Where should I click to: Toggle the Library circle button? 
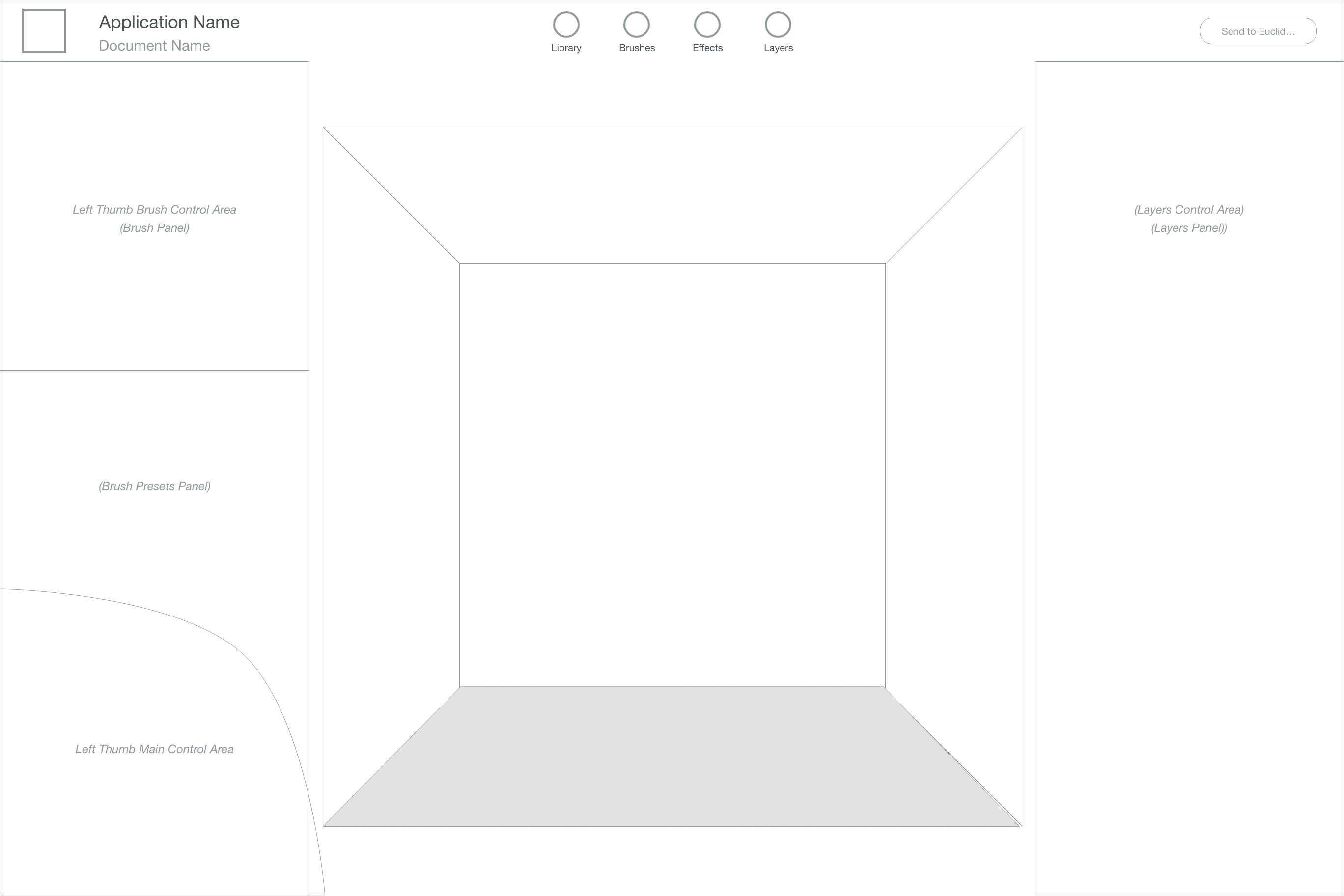pos(566,24)
